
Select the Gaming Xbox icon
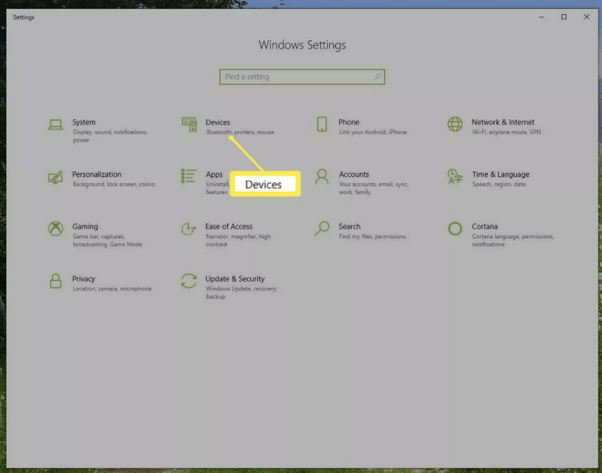(56, 228)
